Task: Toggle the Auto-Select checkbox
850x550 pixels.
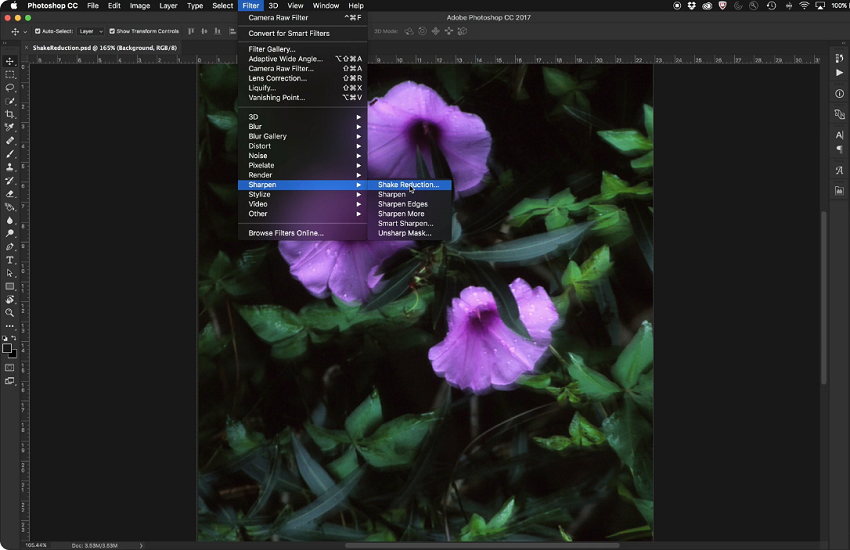Action: [37, 31]
